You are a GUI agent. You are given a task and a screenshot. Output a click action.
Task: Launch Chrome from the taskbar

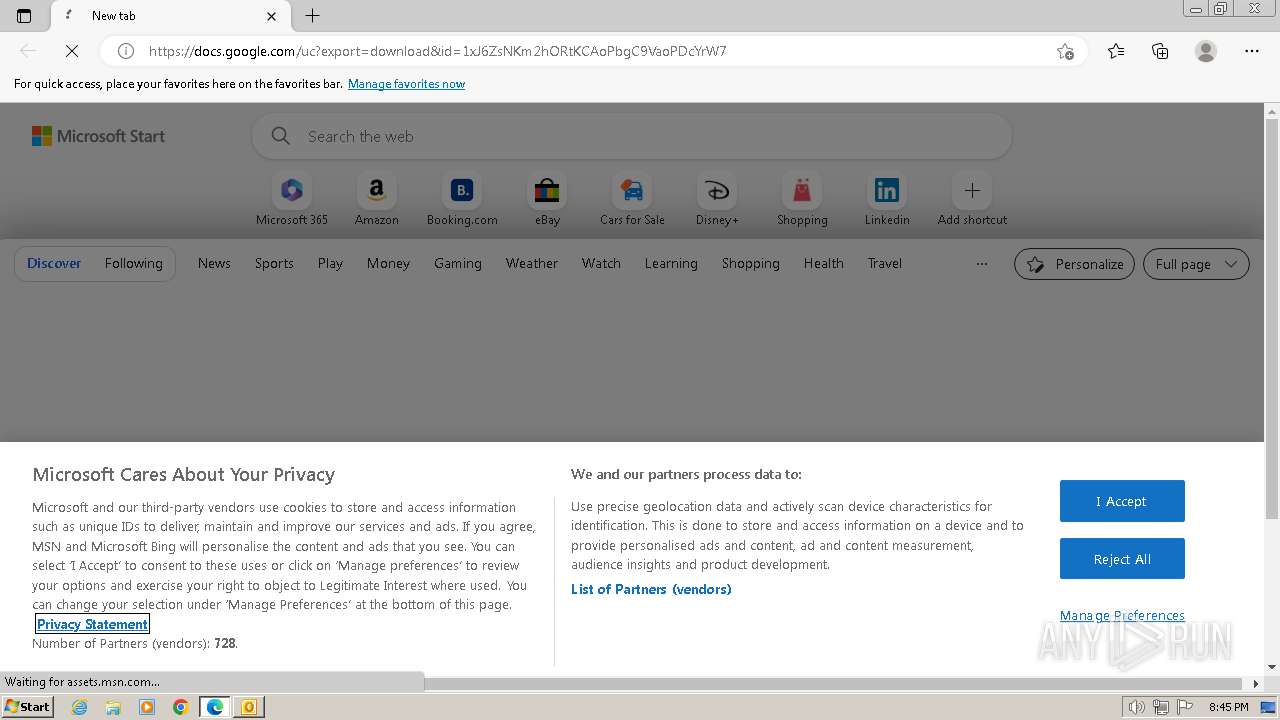(181, 707)
